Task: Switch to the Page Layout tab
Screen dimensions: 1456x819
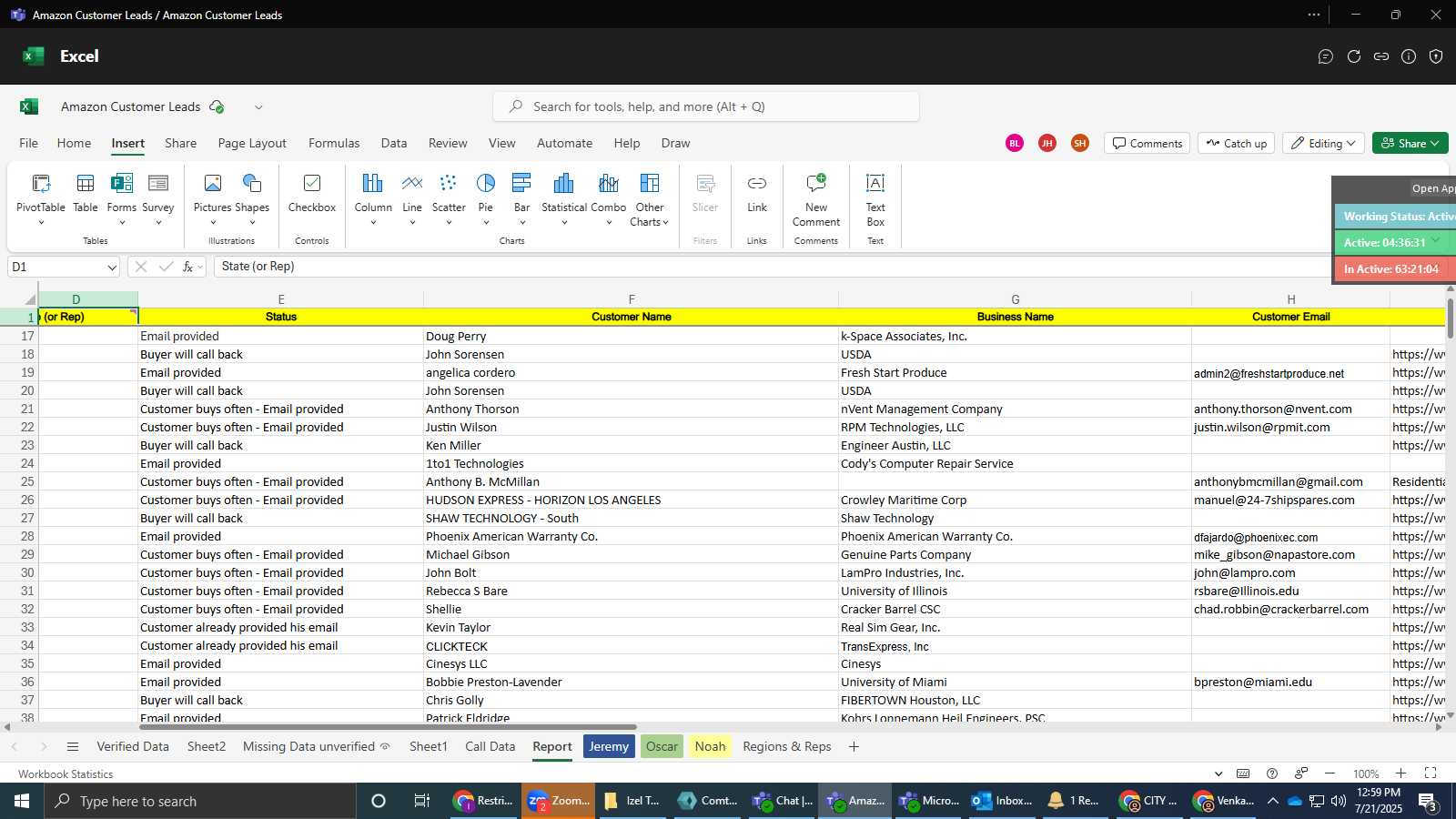Action: [252, 143]
